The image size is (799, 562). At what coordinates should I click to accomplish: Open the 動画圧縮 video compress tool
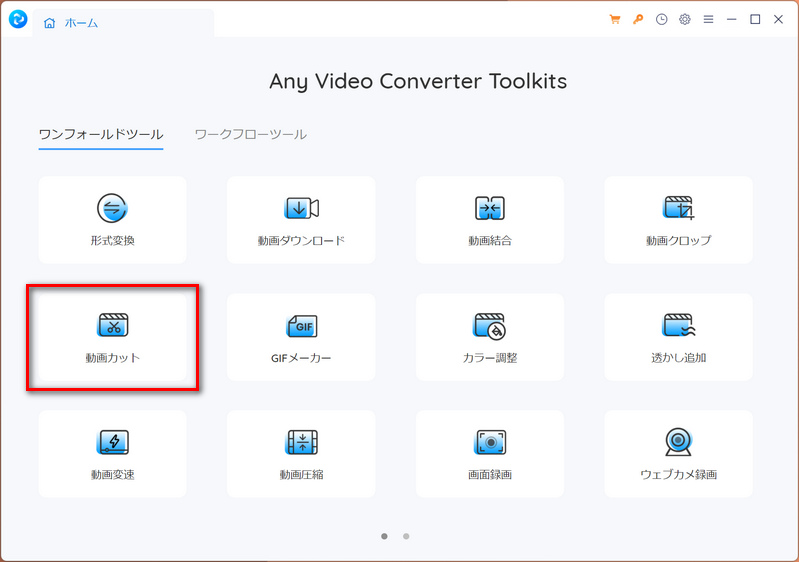click(301, 454)
